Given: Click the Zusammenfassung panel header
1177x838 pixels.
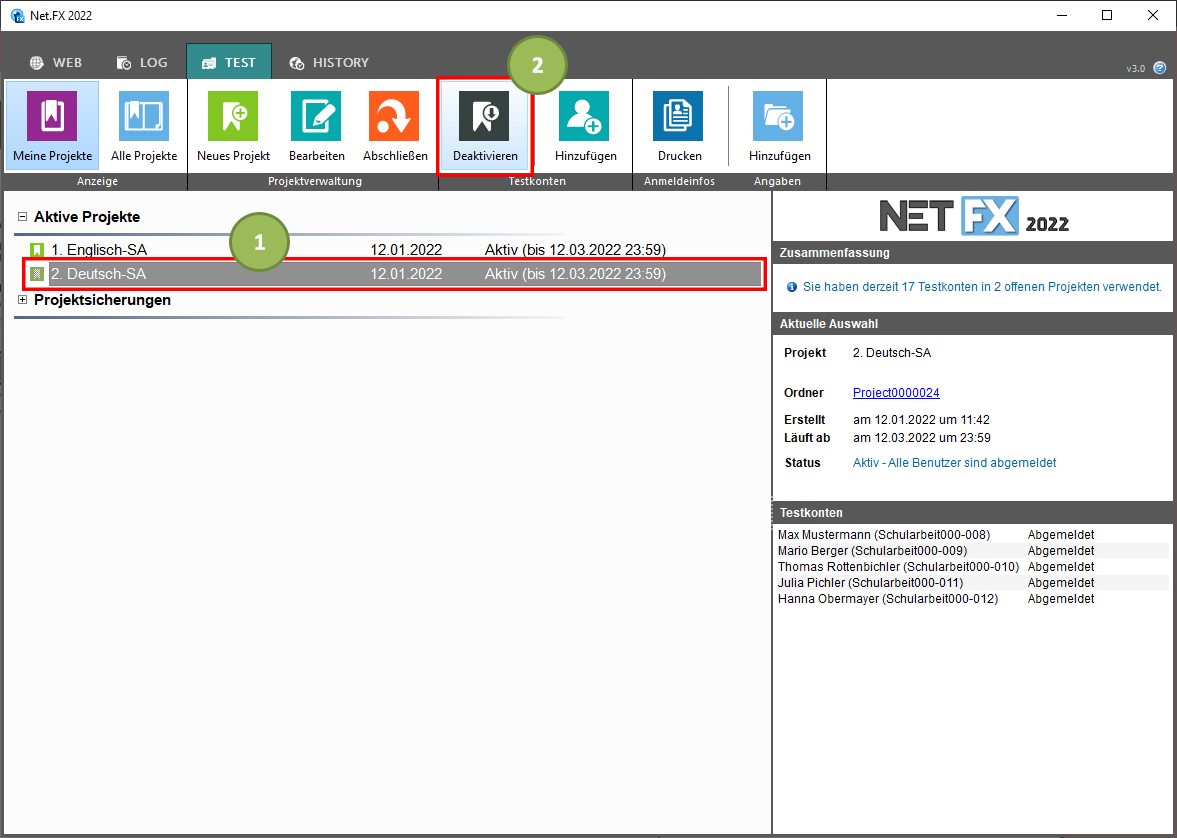Looking at the screenshot, I should [x=974, y=253].
